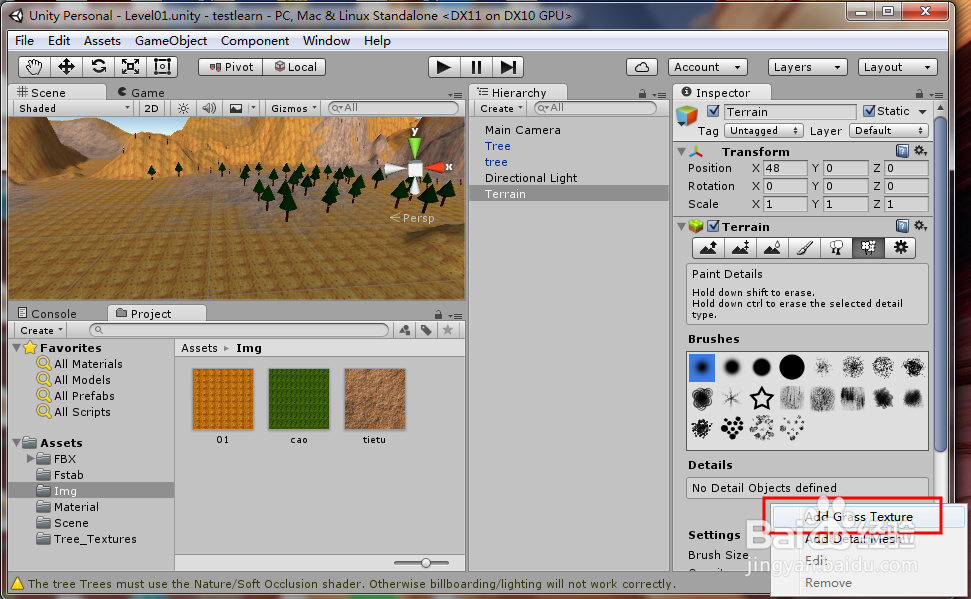This screenshot has width=971, height=599.
Task: Open Terrain component gear menu
Action: (x=920, y=226)
